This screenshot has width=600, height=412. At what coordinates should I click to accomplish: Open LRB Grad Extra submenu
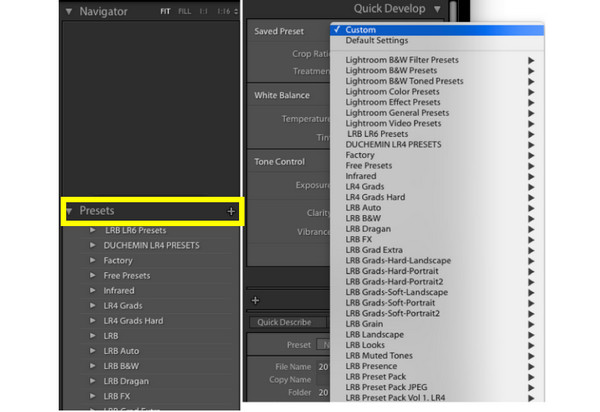[x=437, y=250]
